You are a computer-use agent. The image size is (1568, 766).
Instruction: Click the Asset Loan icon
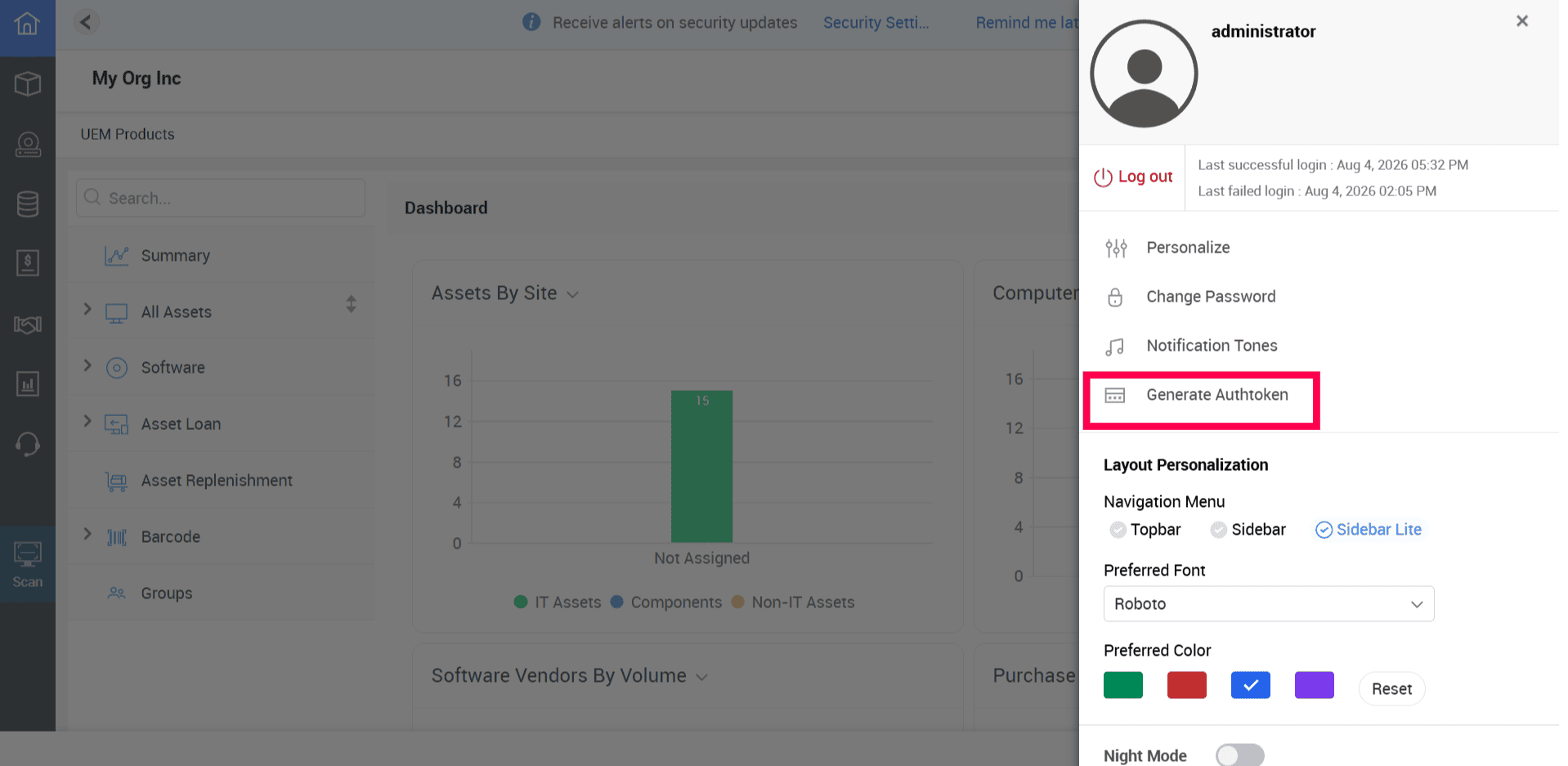(117, 424)
